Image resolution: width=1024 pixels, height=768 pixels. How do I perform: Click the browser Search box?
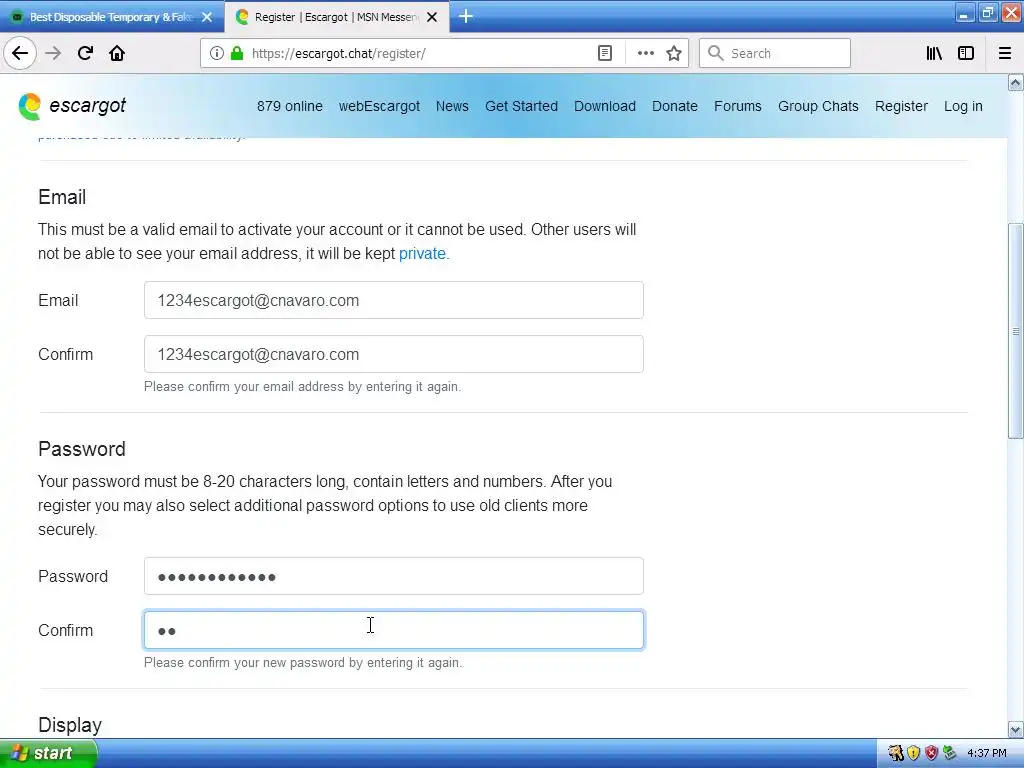pos(775,53)
